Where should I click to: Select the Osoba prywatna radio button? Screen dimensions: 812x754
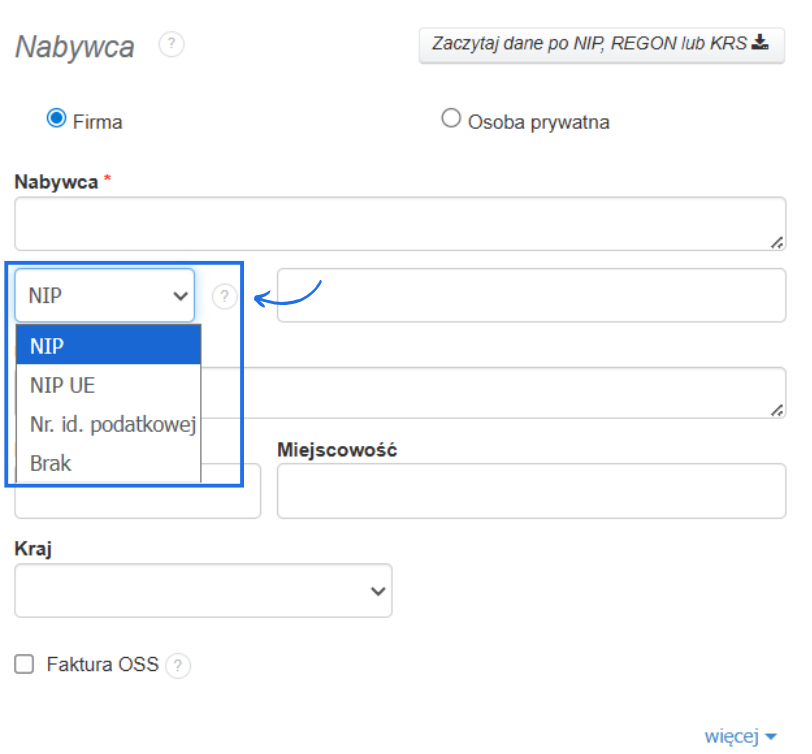pos(451,117)
